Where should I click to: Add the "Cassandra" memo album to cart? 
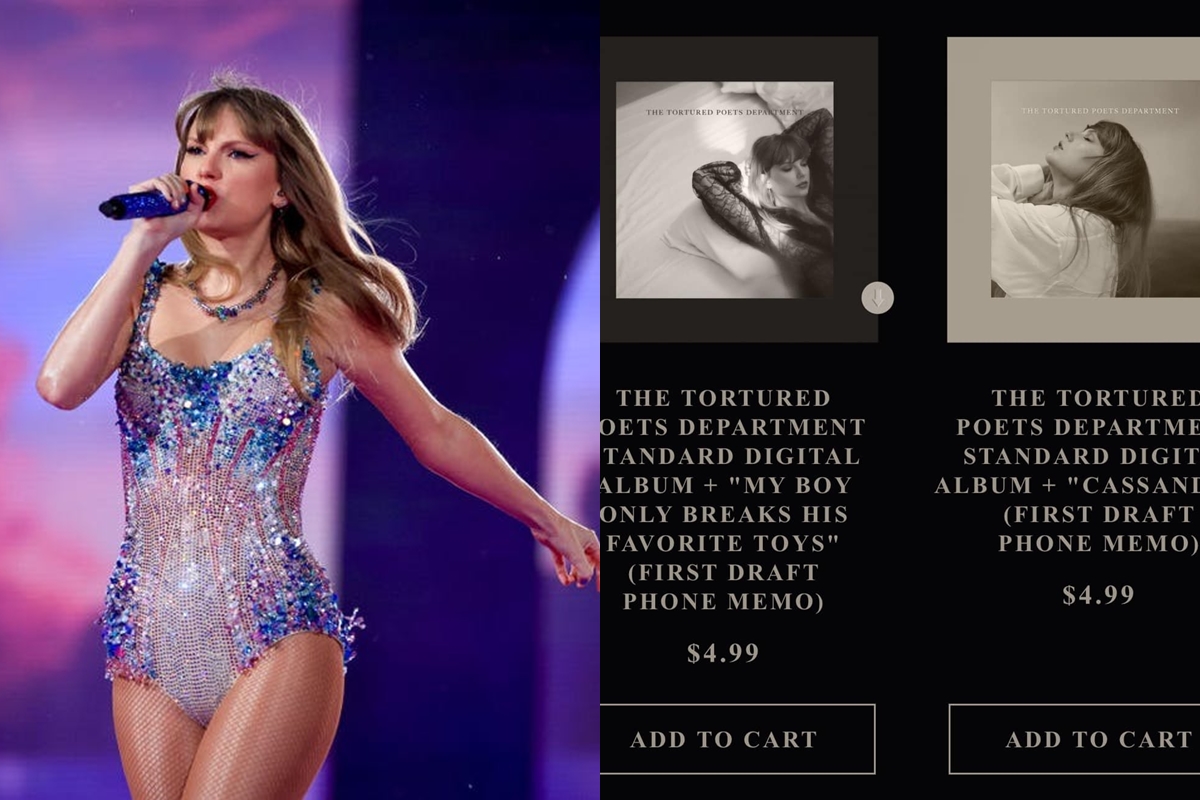[1074, 739]
